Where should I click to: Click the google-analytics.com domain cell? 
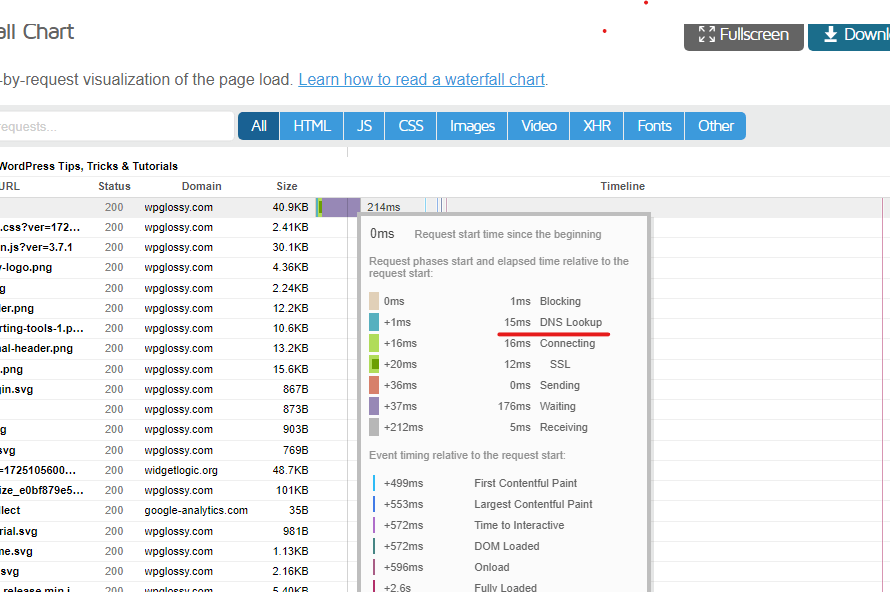tap(196, 510)
